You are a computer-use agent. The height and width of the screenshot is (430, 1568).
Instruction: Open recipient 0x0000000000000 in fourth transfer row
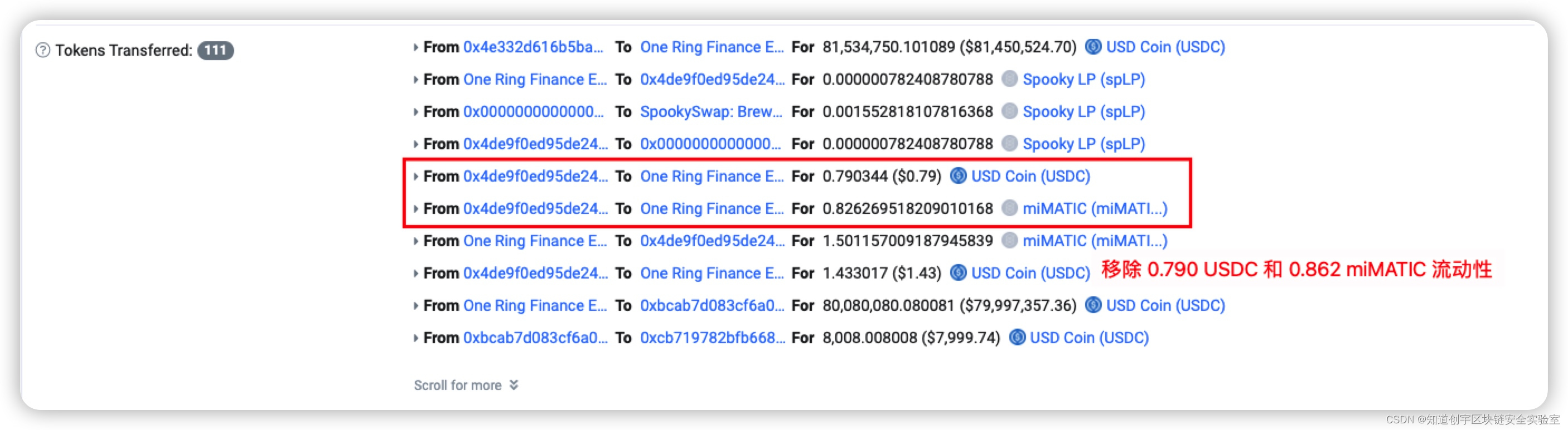tap(710, 144)
